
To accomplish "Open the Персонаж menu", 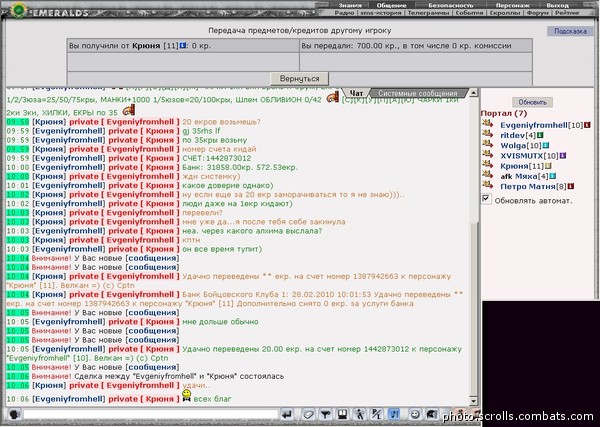I will [513, 5].
